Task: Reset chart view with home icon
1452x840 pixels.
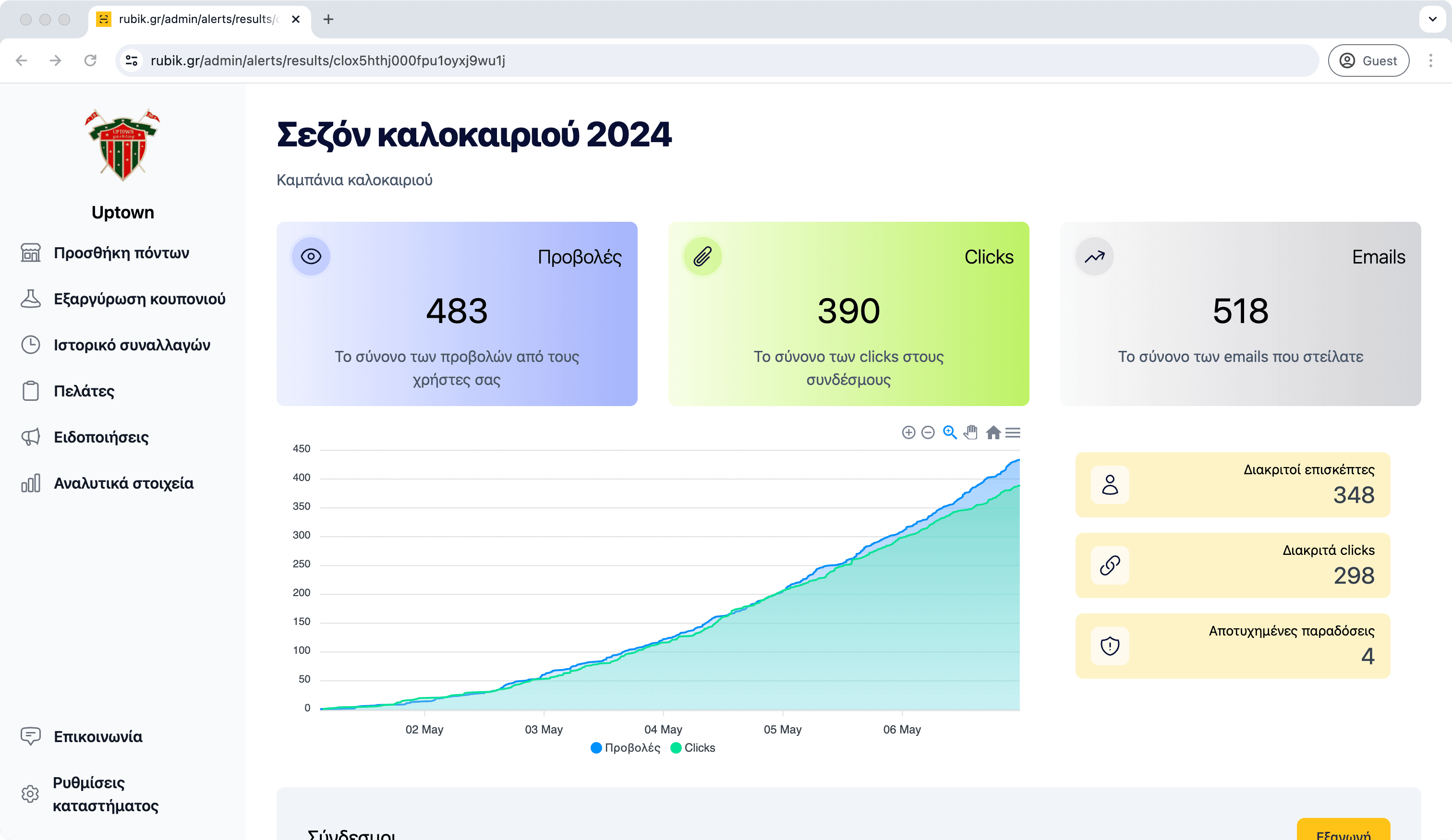Action: click(x=993, y=432)
